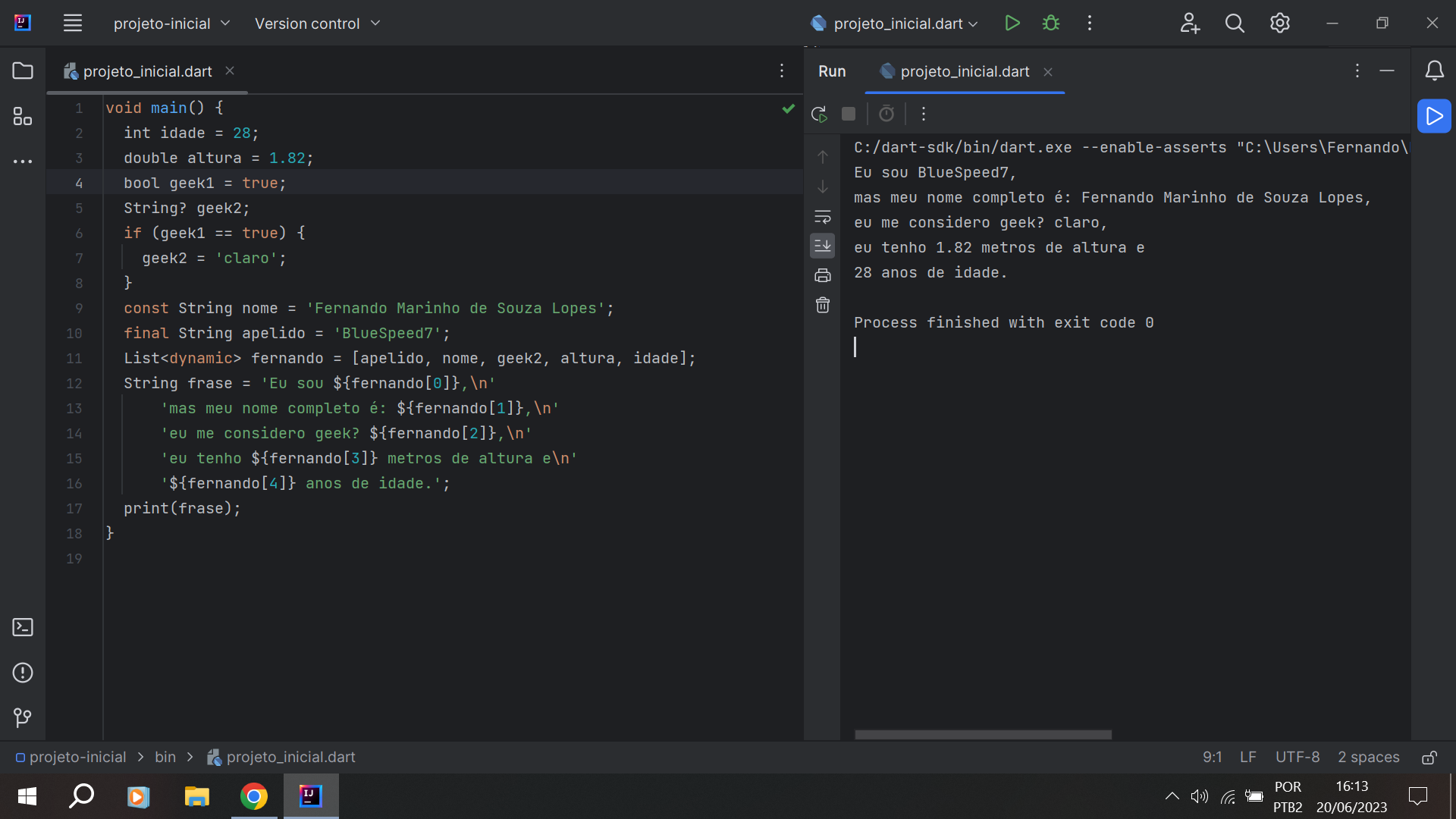Open the Terminal tool window

23,627
